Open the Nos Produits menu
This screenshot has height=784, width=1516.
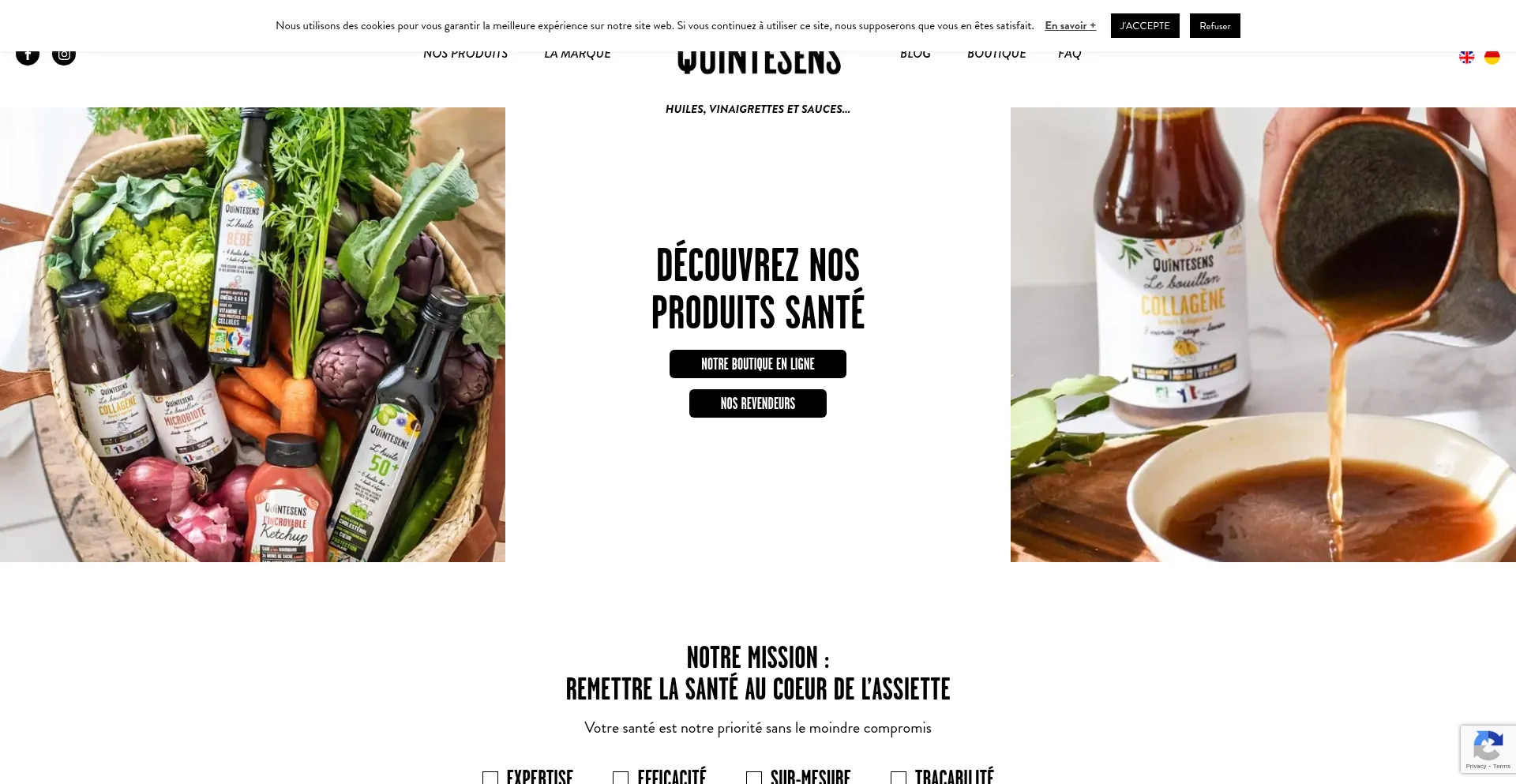tap(465, 55)
